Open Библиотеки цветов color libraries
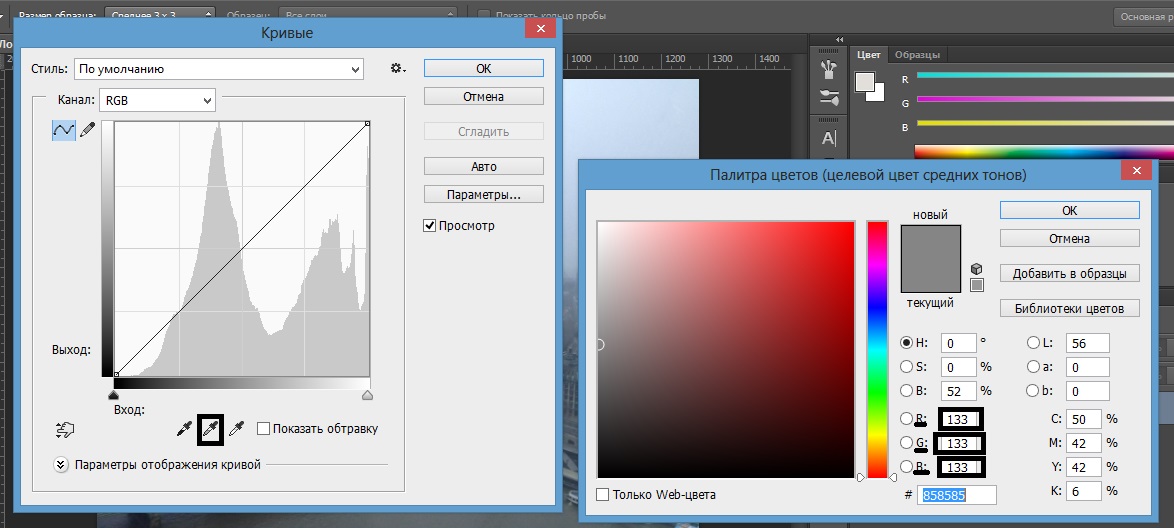The image size is (1174, 528). [1070, 309]
